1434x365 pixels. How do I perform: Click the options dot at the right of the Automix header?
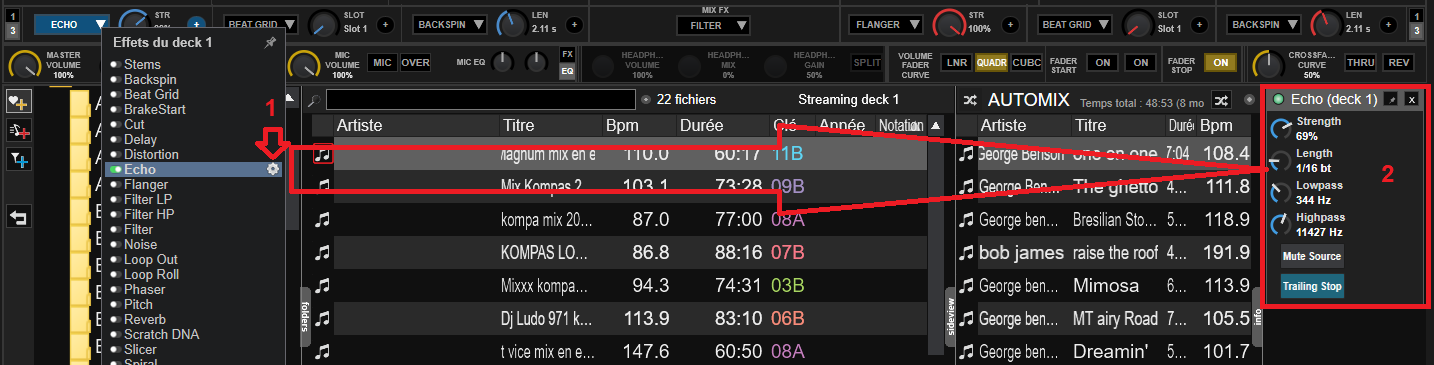click(1249, 100)
